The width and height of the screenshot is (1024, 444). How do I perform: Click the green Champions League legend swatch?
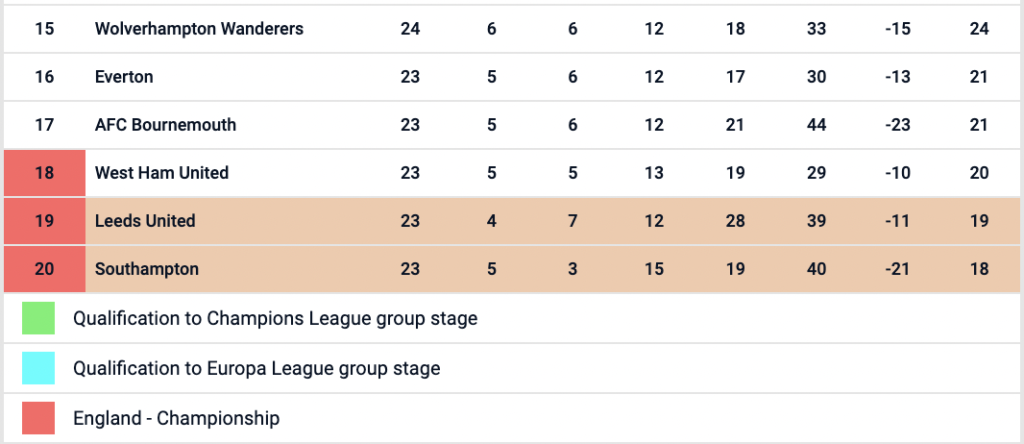coord(38,320)
